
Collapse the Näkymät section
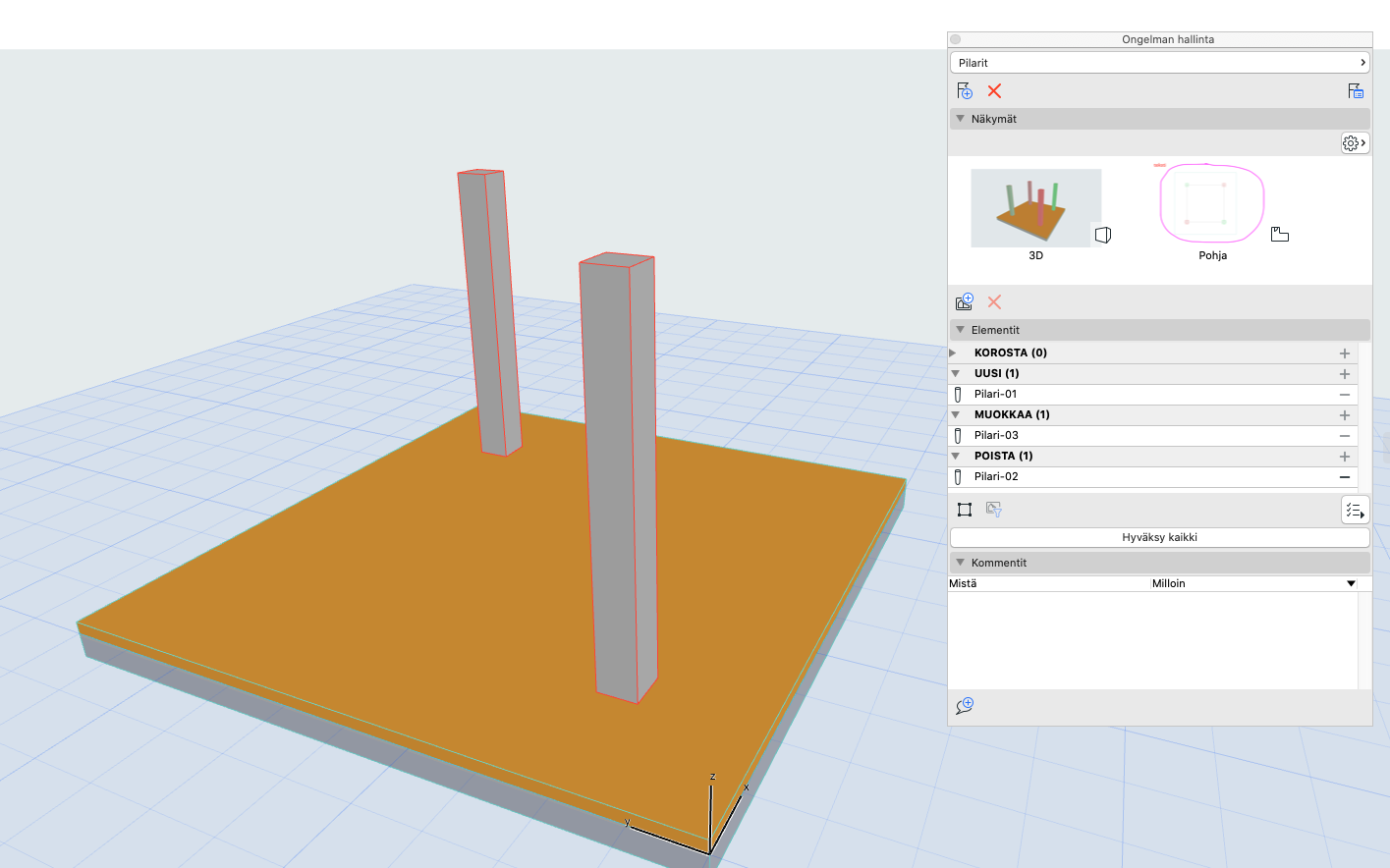961,119
